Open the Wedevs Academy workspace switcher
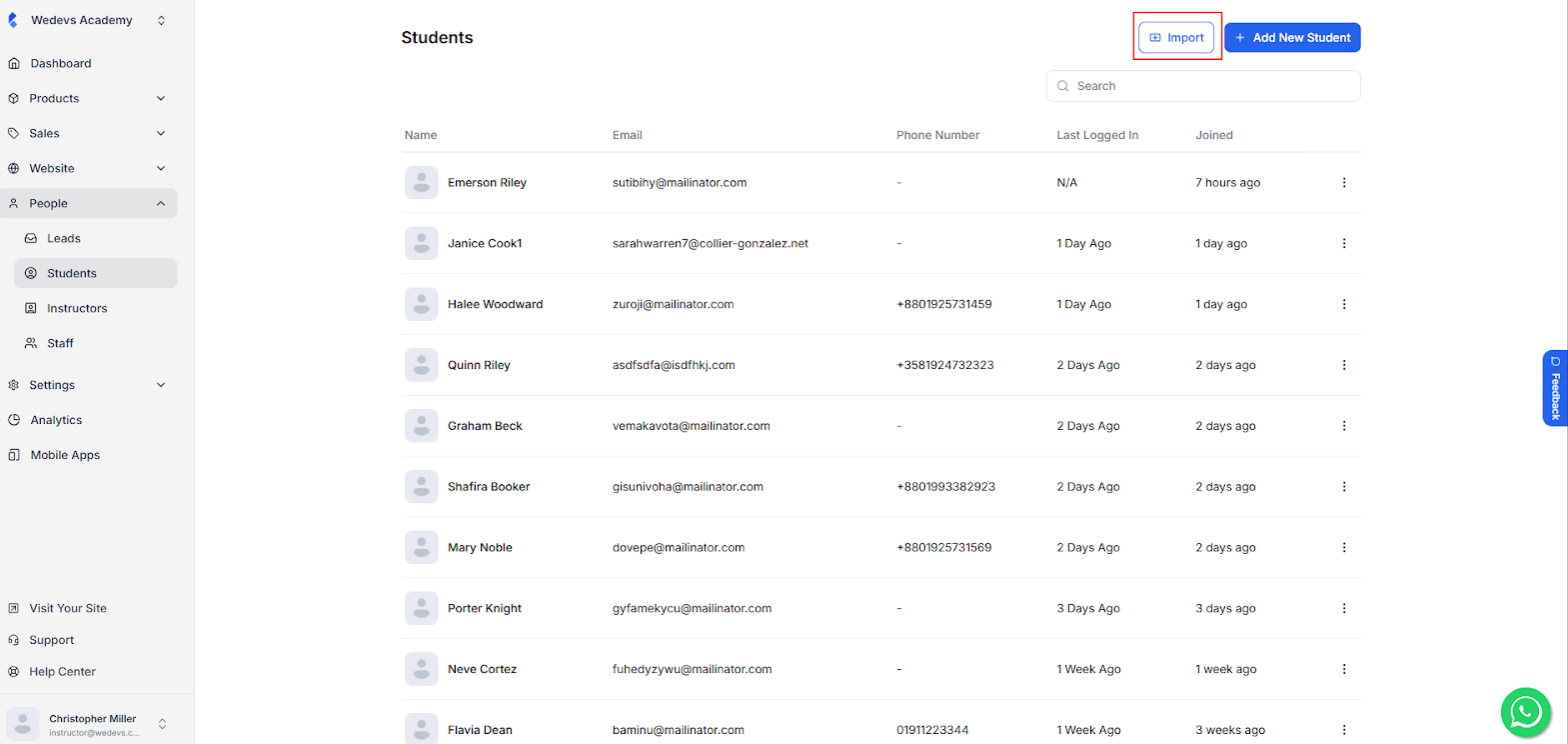1568x744 pixels. point(161,20)
